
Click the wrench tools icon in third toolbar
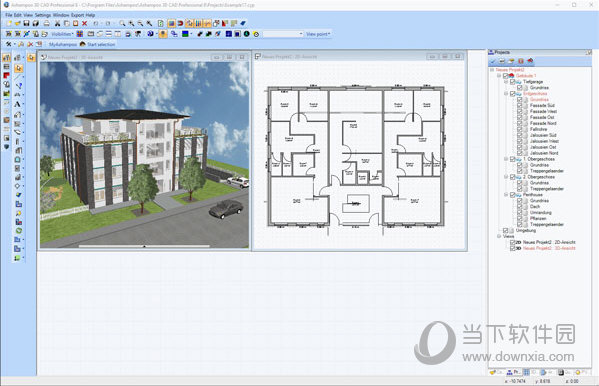[8, 44]
